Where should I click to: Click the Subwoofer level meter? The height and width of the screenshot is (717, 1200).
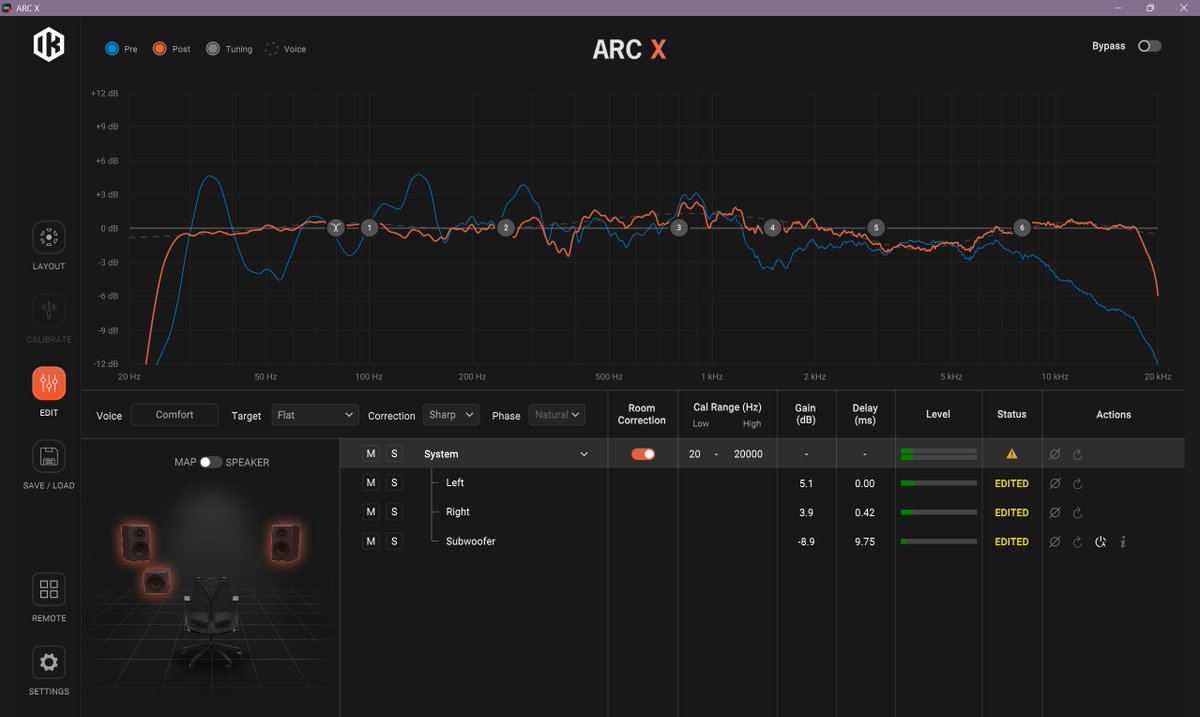tap(939, 542)
